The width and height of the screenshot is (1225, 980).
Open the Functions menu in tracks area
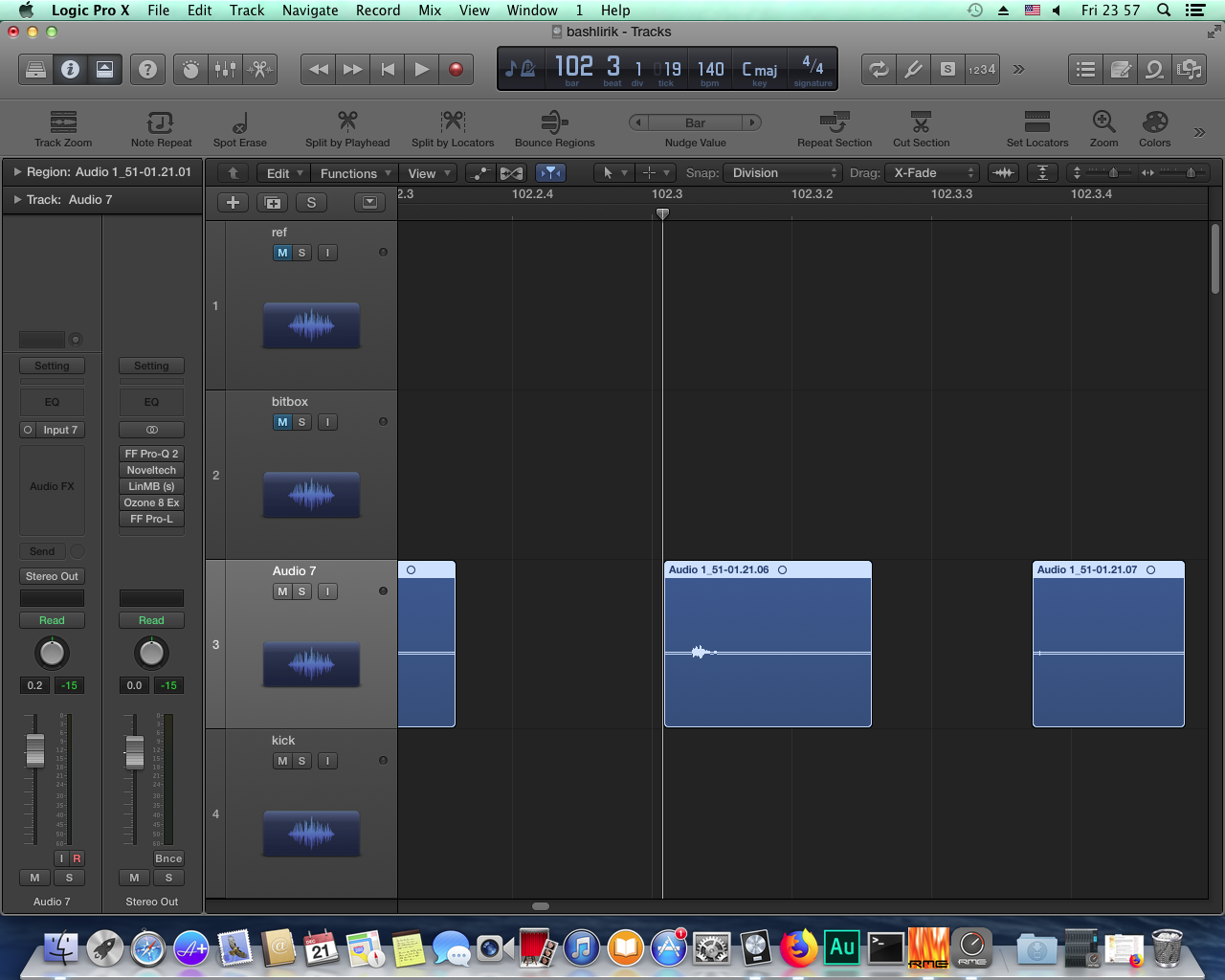(x=355, y=173)
